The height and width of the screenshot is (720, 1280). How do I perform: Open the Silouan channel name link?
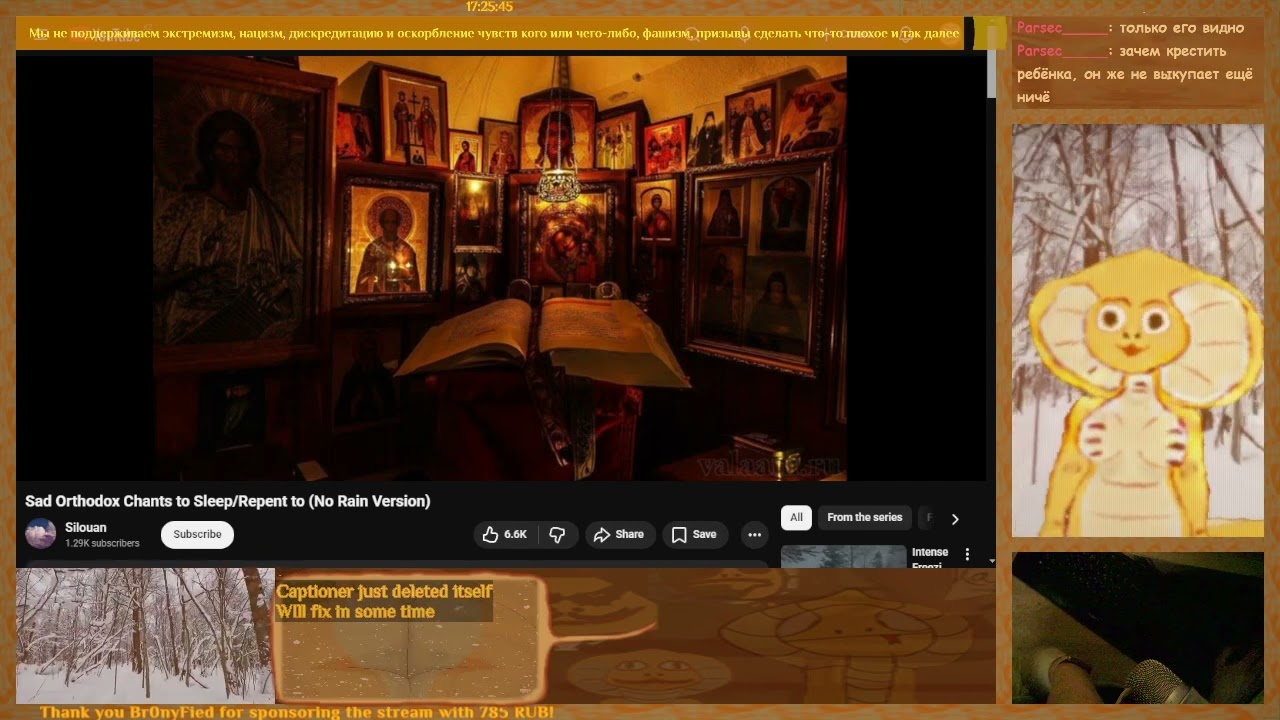pyautogui.click(x=86, y=527)
